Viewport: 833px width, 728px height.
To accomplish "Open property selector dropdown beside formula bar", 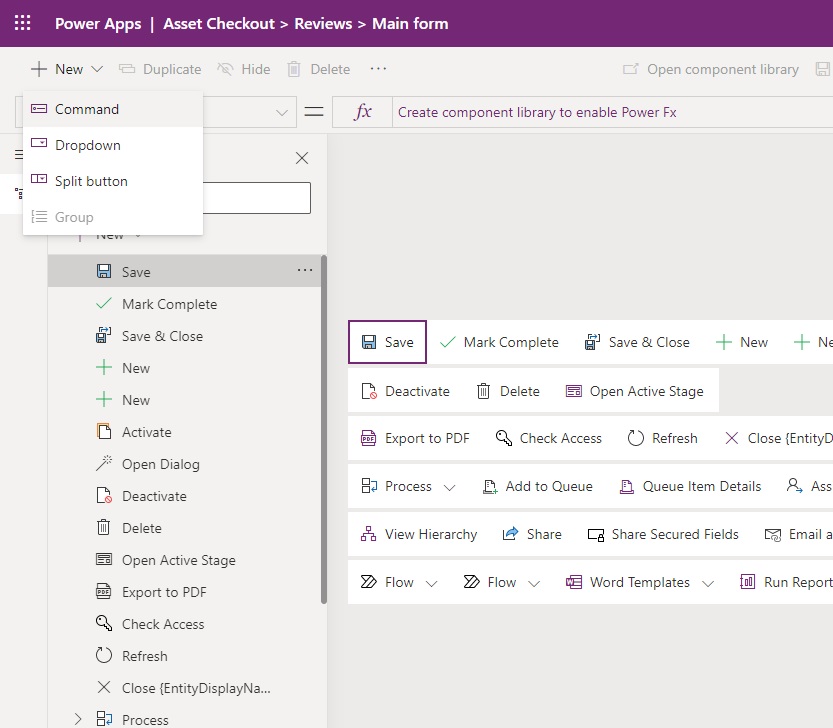I will [x=282, y=113].
